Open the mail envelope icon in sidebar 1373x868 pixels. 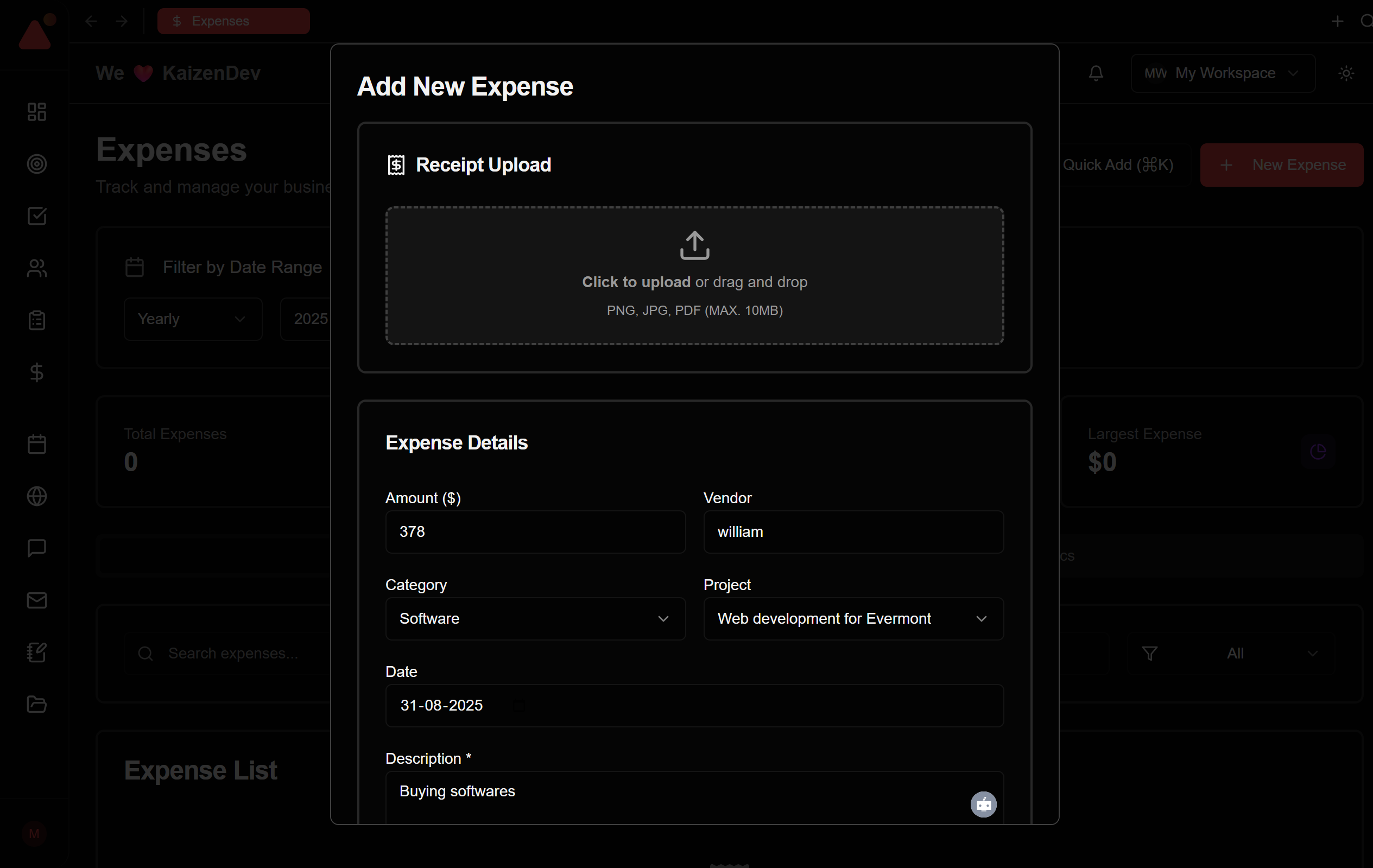tap(36, 600)
